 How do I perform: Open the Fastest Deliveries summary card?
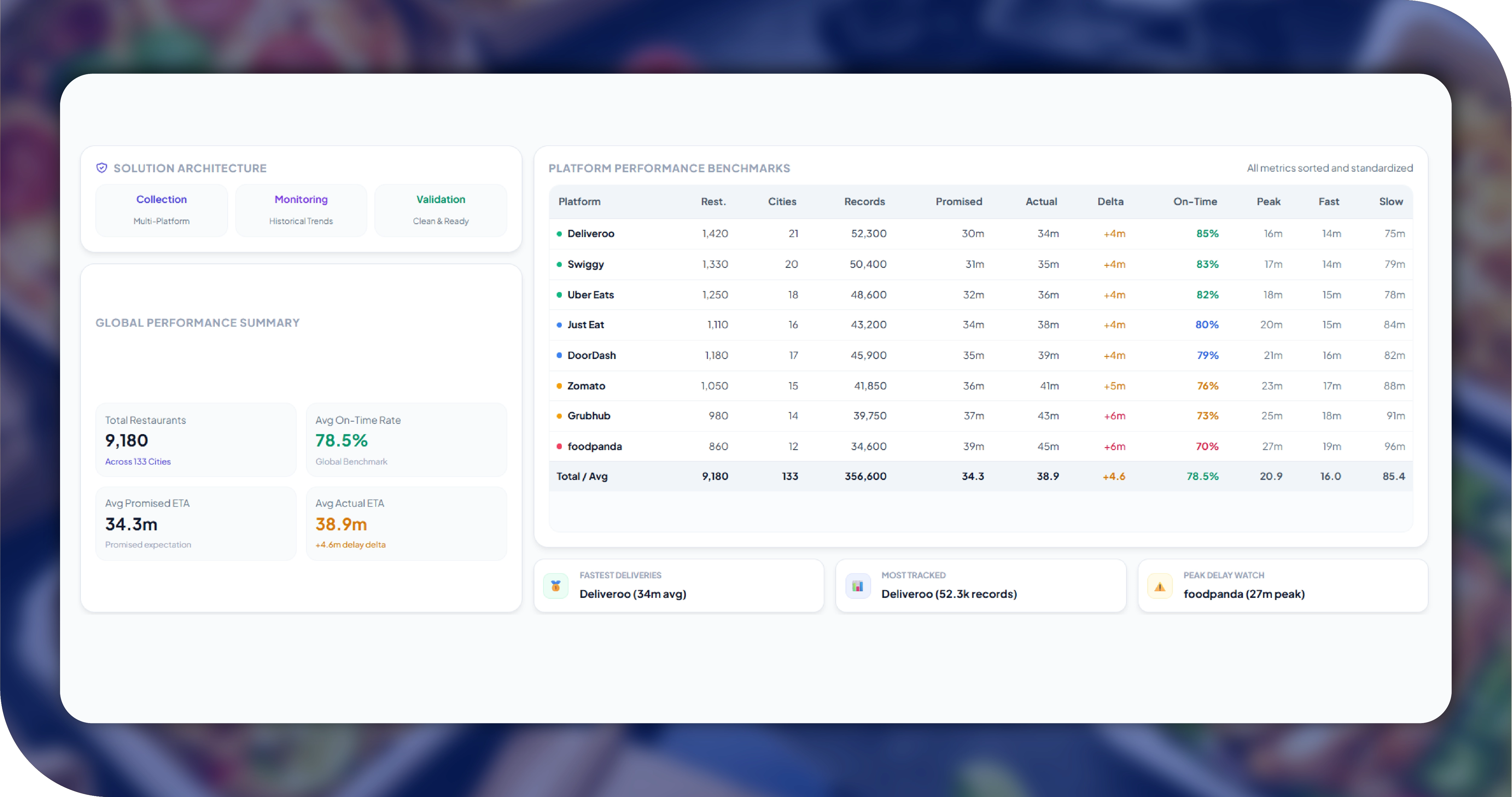coord(679,585)
